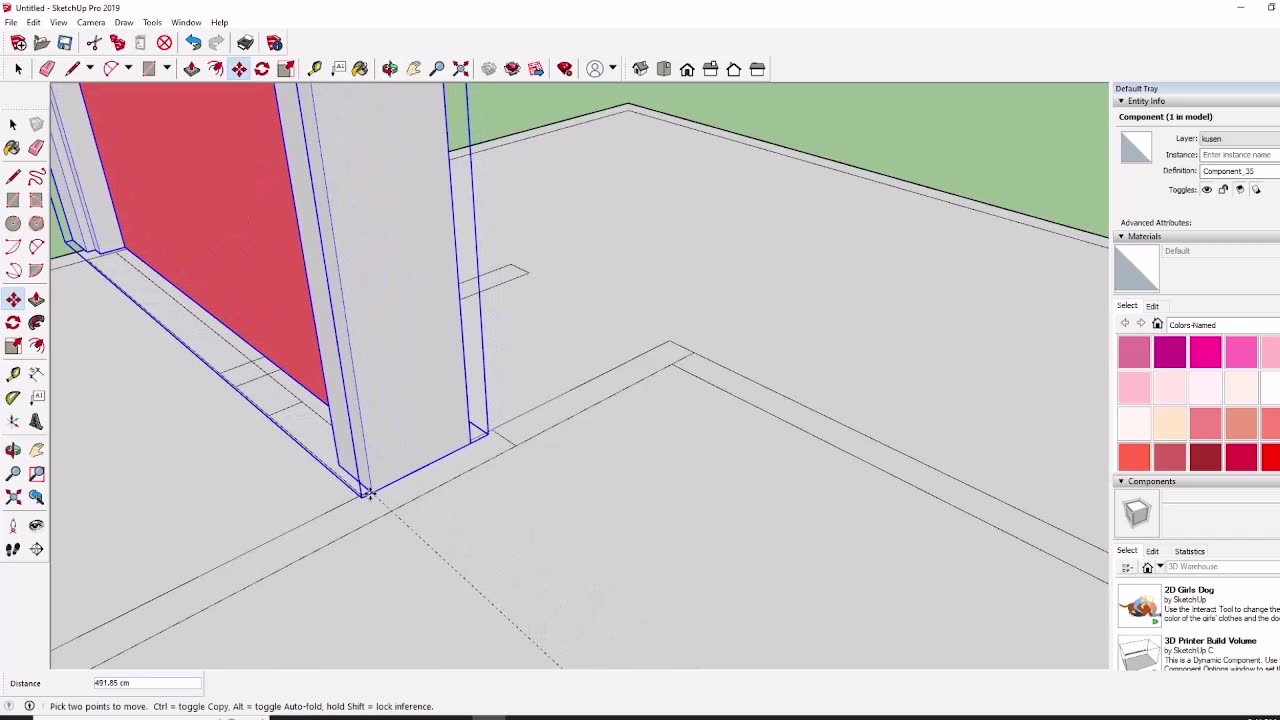Activate the Walk footprints tool
The height and width of the screenshot is (720, 1280).
[13, 549]
